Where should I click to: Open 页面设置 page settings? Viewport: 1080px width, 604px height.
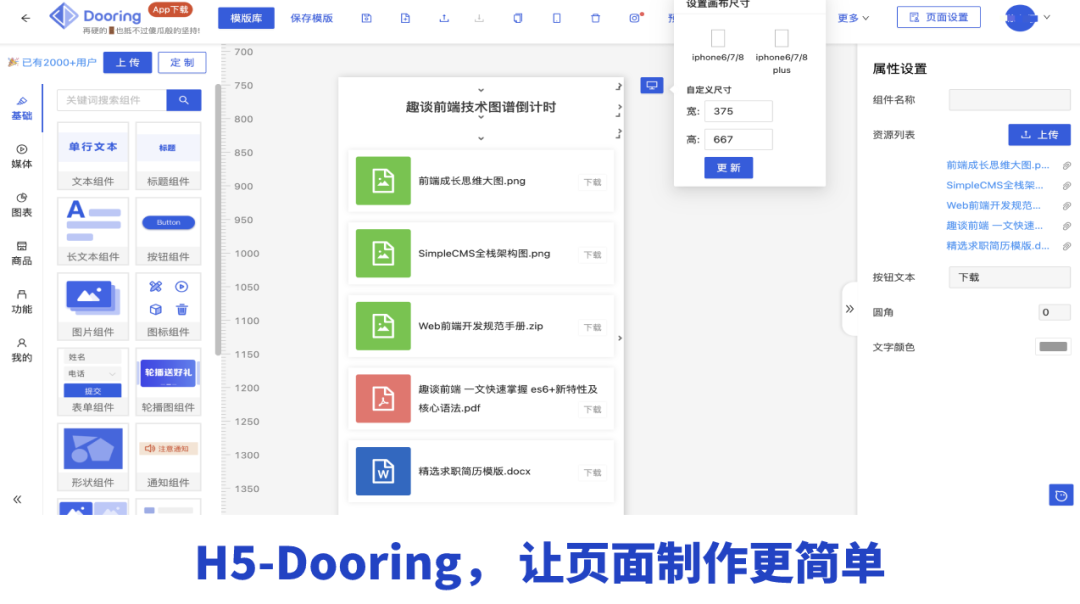[938, 17]
